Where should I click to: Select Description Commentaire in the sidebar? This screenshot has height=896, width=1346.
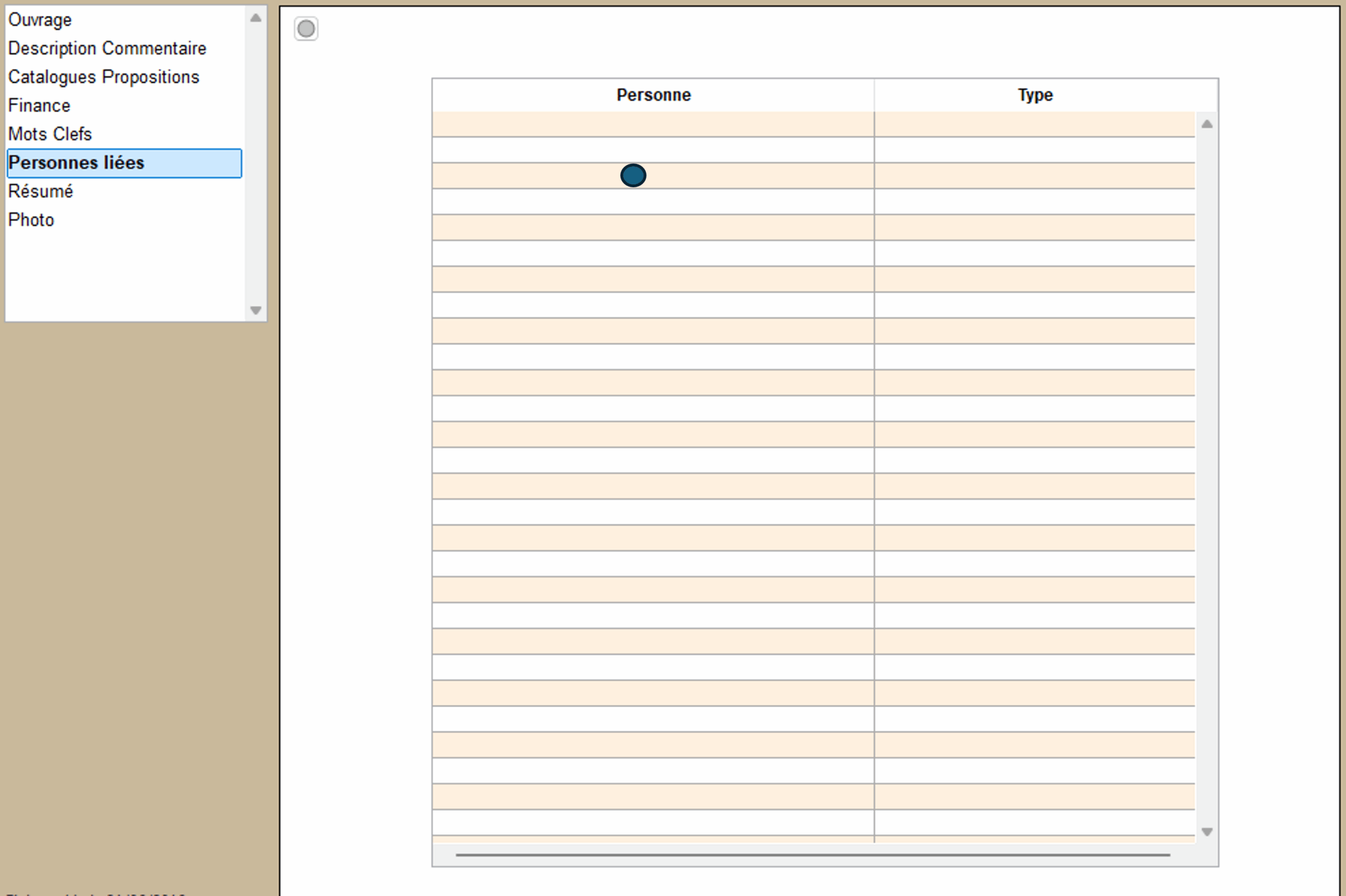pyautogui.click(x=107, y=48)
